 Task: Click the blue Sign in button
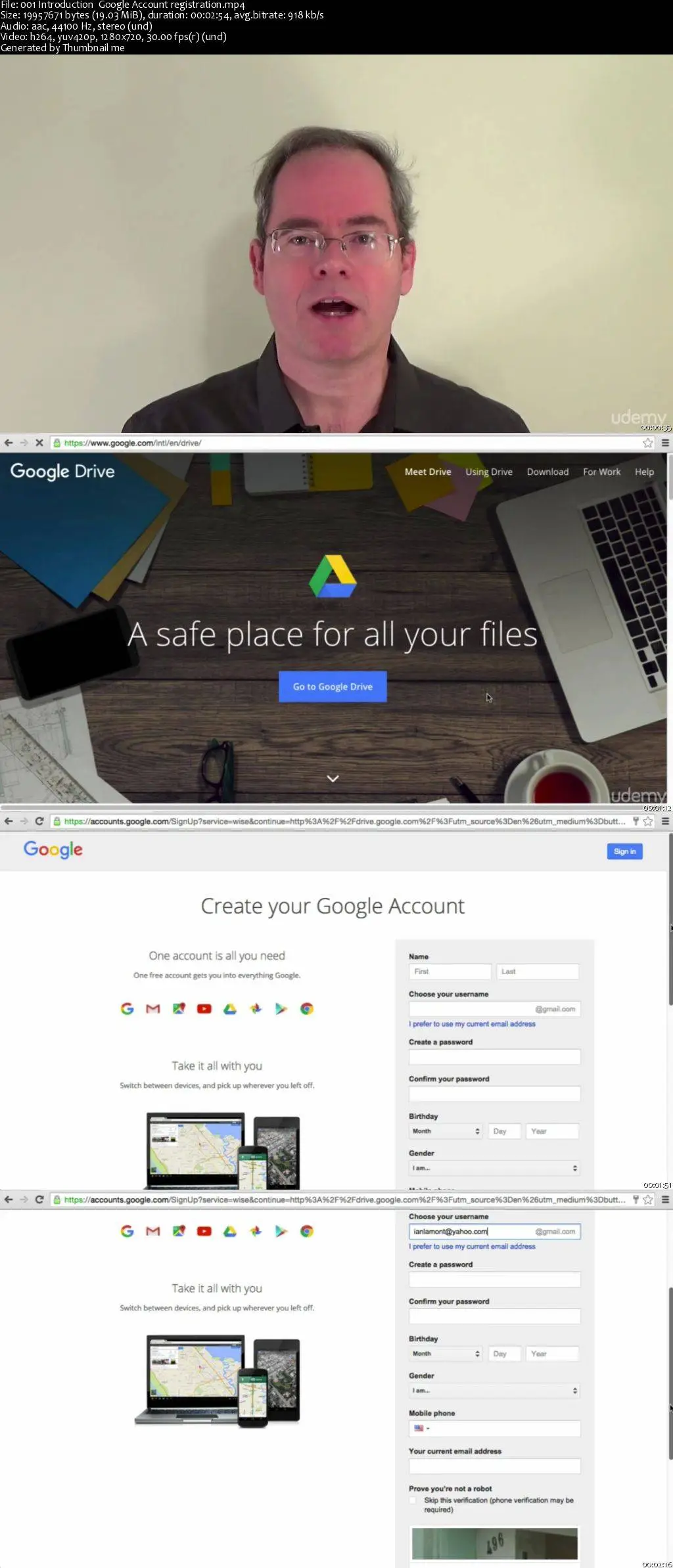pos(624,851)
